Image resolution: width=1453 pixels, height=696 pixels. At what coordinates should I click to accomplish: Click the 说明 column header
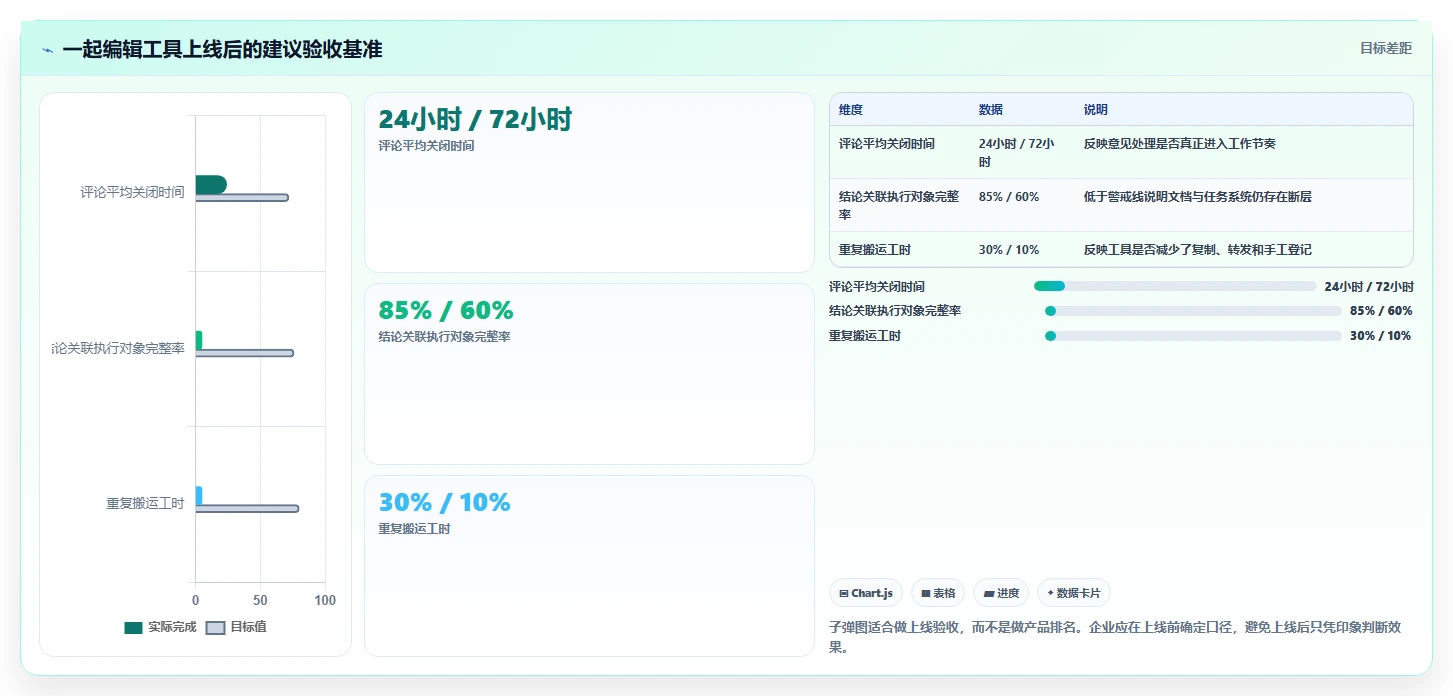[x=1096, y=110]
